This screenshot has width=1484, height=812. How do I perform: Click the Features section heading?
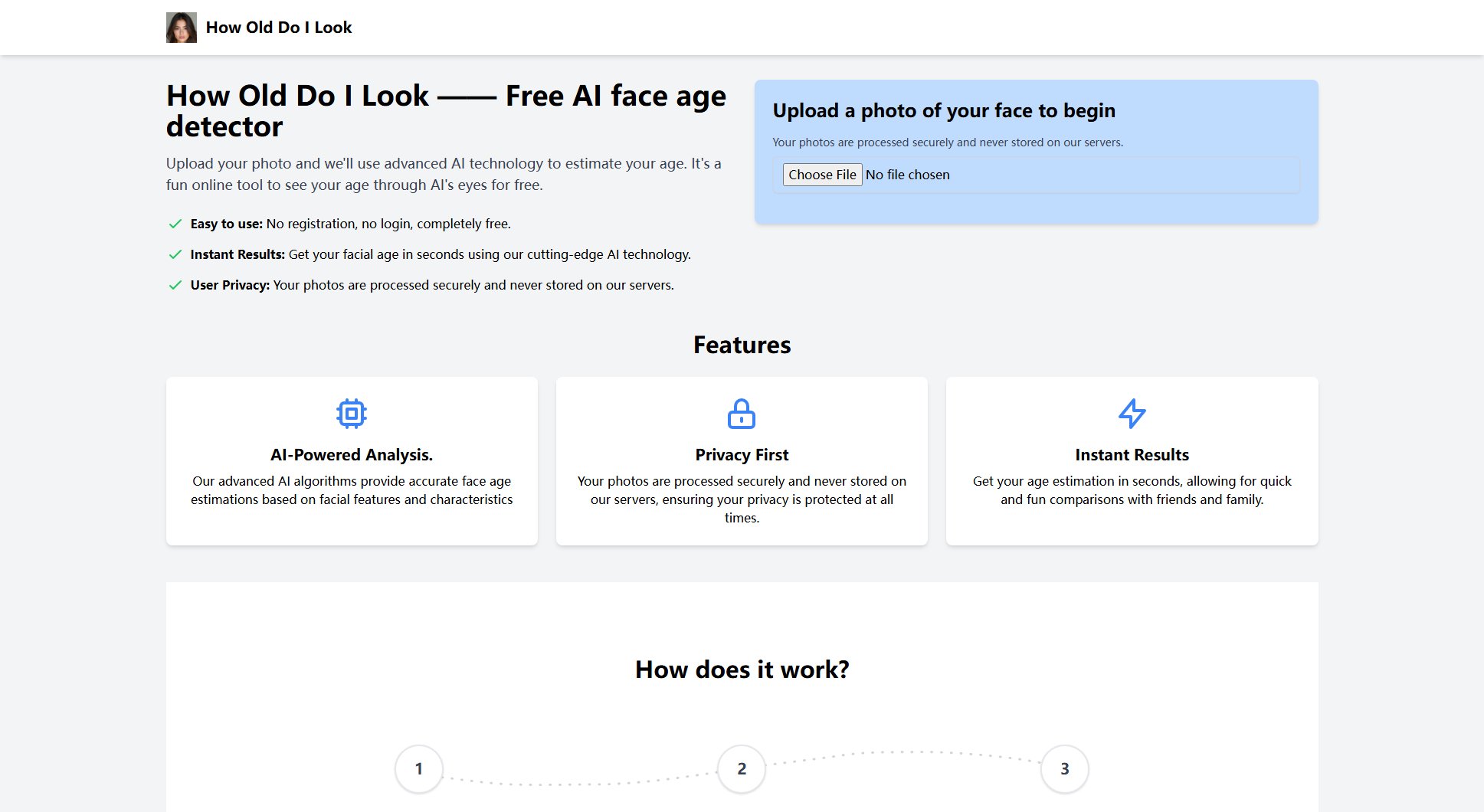(742, 345)
